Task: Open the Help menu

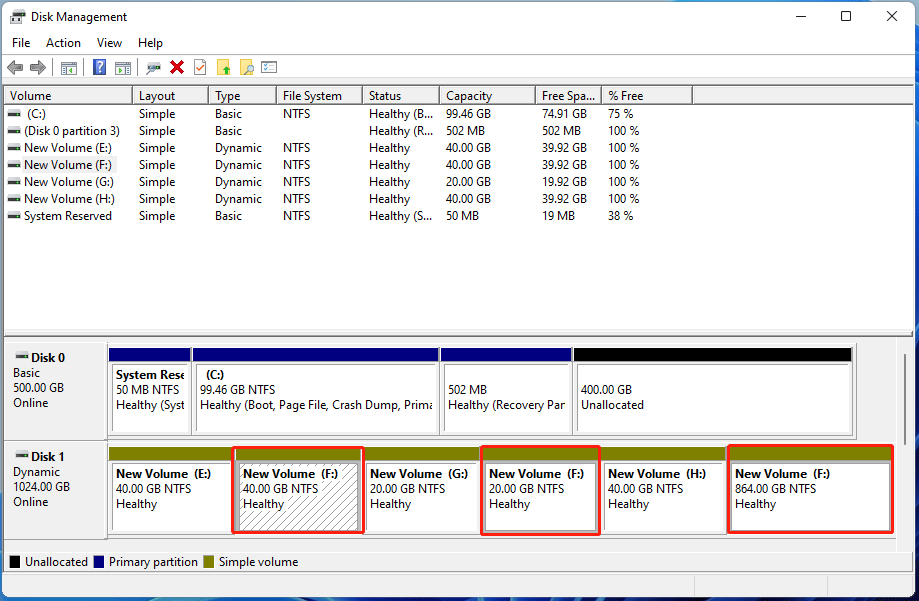Action: coord(150,43)
